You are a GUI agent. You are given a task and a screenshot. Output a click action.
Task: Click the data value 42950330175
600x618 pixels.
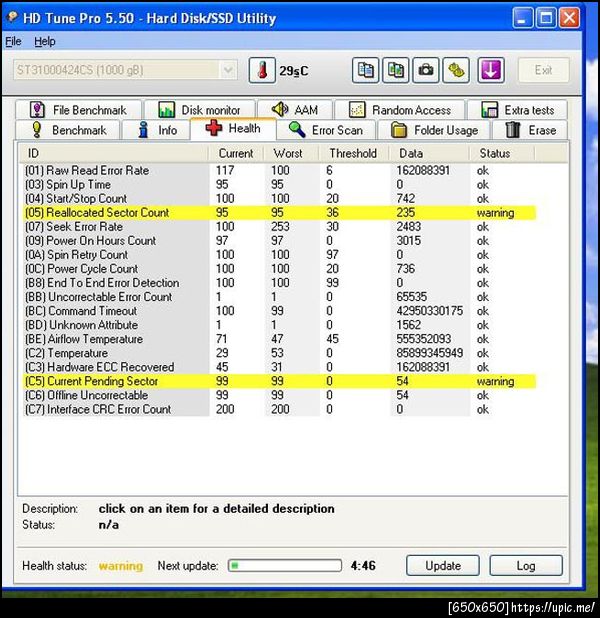tap(429, 311)
